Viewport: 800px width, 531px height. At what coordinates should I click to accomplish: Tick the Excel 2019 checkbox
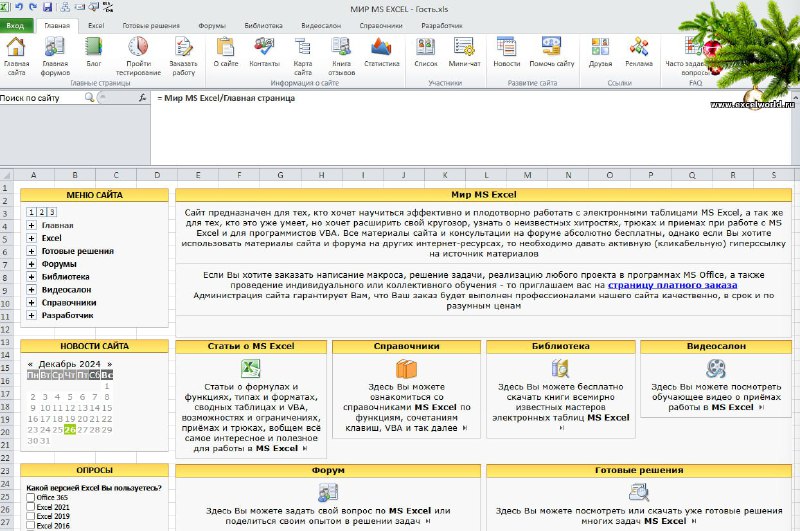pyautogui.click(x=31, y=516)
